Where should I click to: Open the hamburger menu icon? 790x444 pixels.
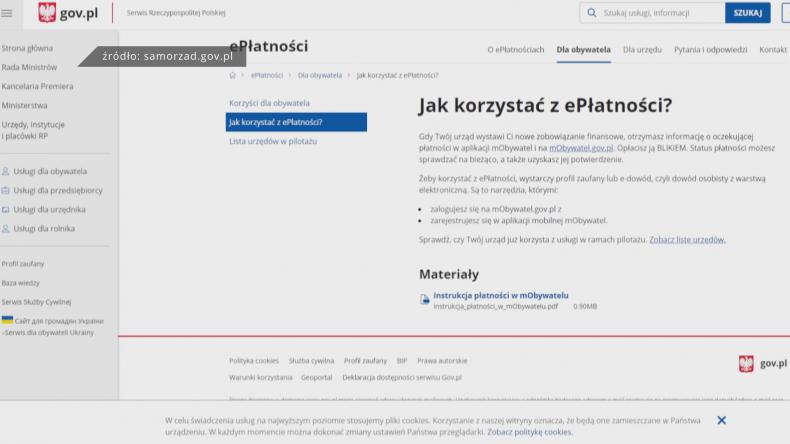click(x=7, y=13)
